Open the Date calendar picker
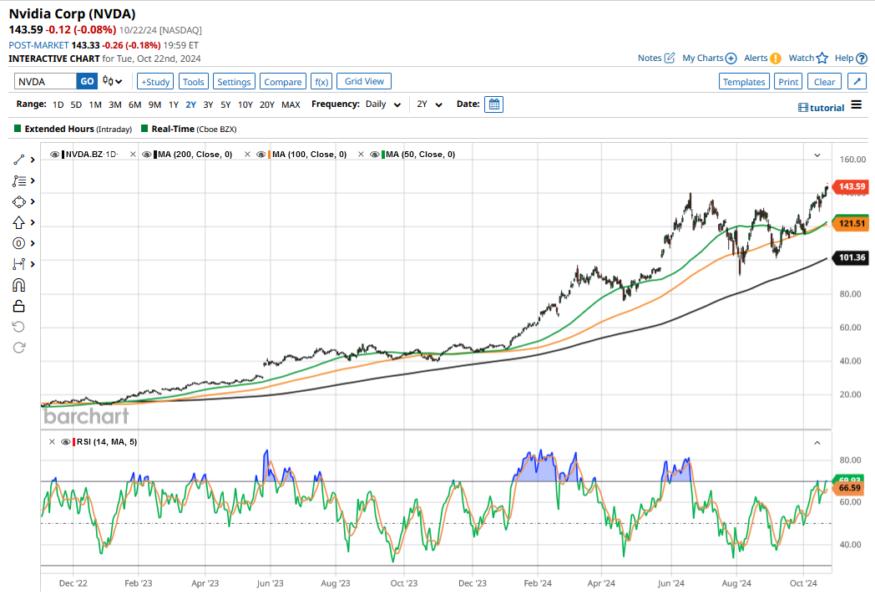 click(x=493, y=104)
